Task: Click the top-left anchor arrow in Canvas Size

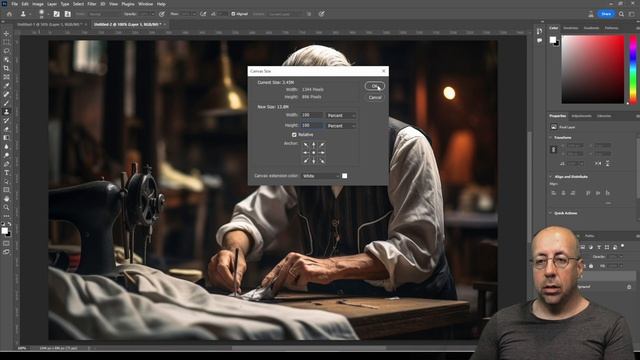Action: tap(306, 145)
